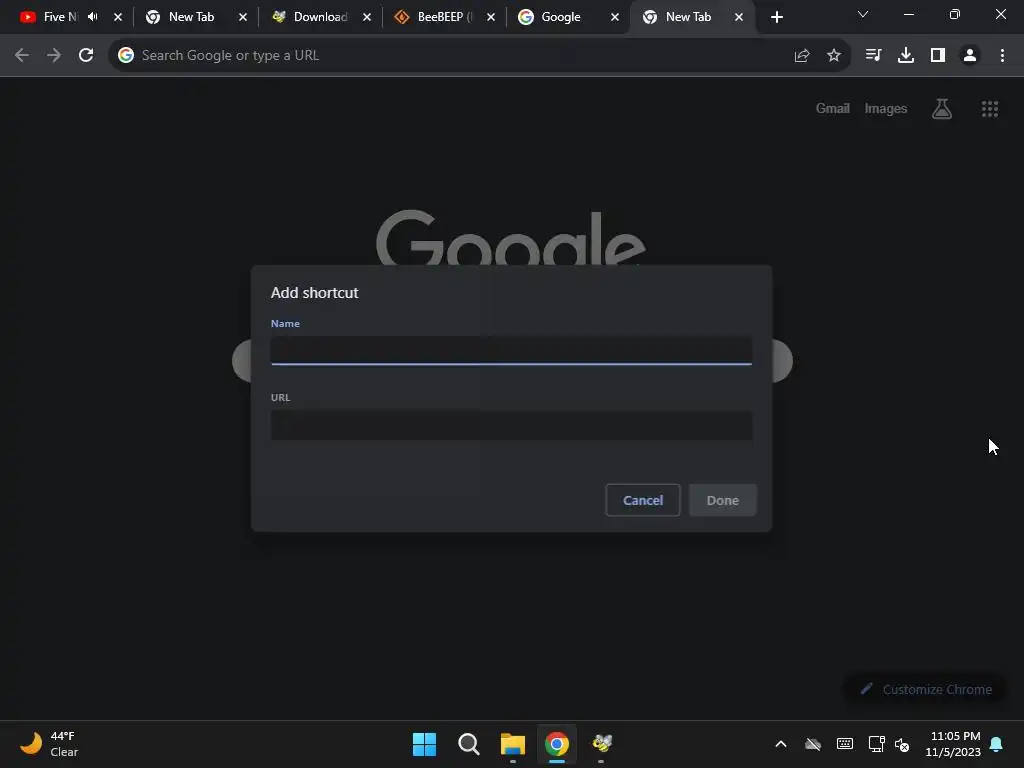Reload the current page
Image resolution: width=1024 pixels, height=768 pixels.
point(86,56)
